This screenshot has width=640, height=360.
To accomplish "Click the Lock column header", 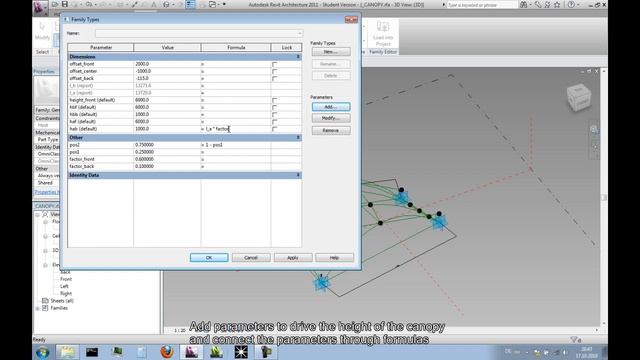I will (x=287, y=48).
